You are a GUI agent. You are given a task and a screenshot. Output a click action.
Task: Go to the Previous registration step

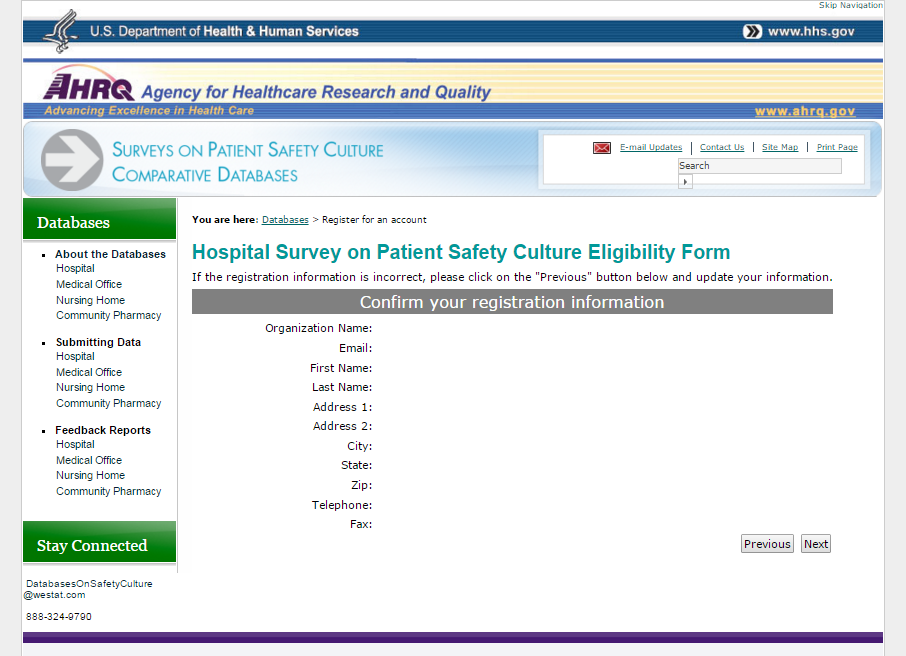[x=767, y=544]
